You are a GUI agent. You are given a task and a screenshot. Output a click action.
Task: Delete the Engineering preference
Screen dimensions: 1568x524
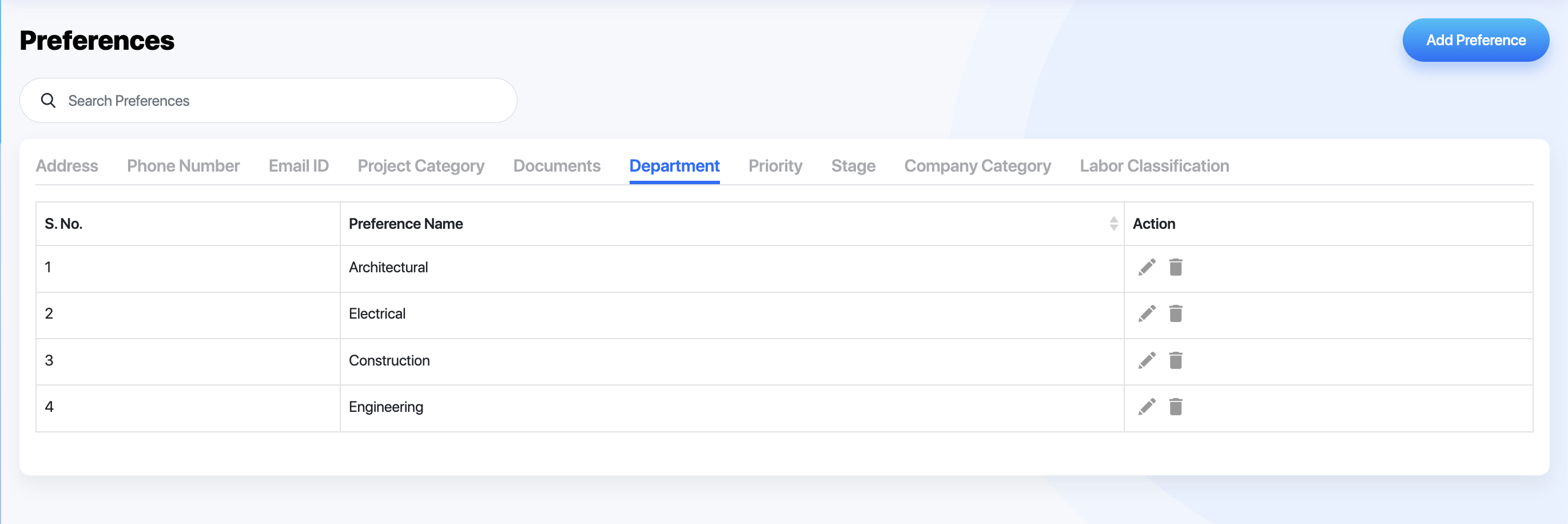pos(1175,407)
